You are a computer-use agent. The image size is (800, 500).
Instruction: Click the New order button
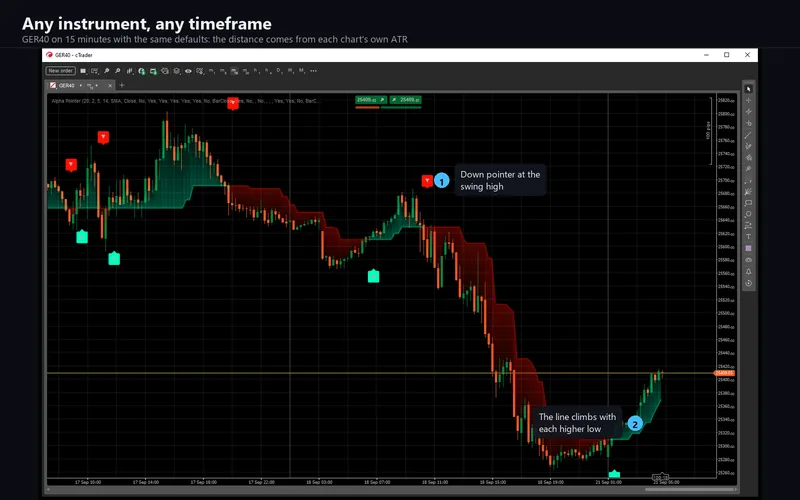coord(61,71)
